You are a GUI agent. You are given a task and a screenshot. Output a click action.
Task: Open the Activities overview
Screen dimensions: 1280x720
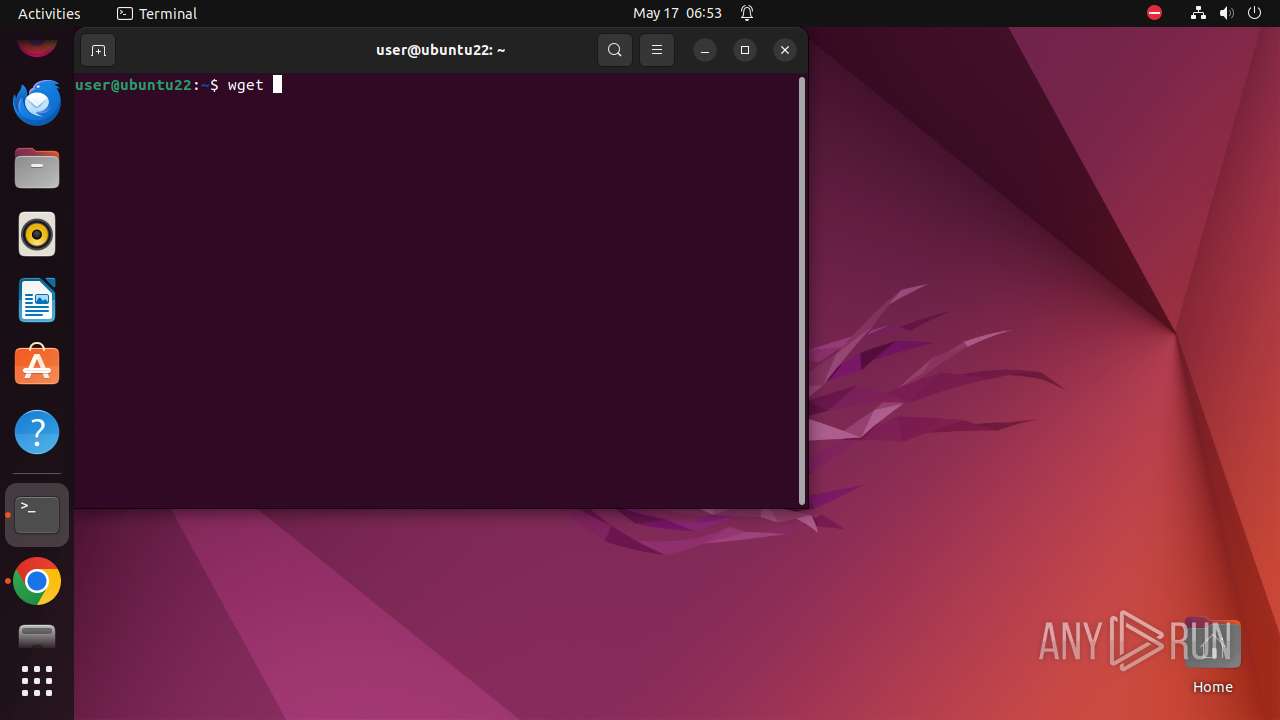(x=49, y=13)
